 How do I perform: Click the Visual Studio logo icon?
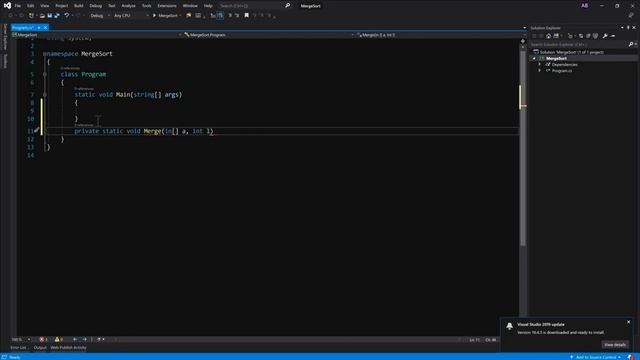point(7,5)
